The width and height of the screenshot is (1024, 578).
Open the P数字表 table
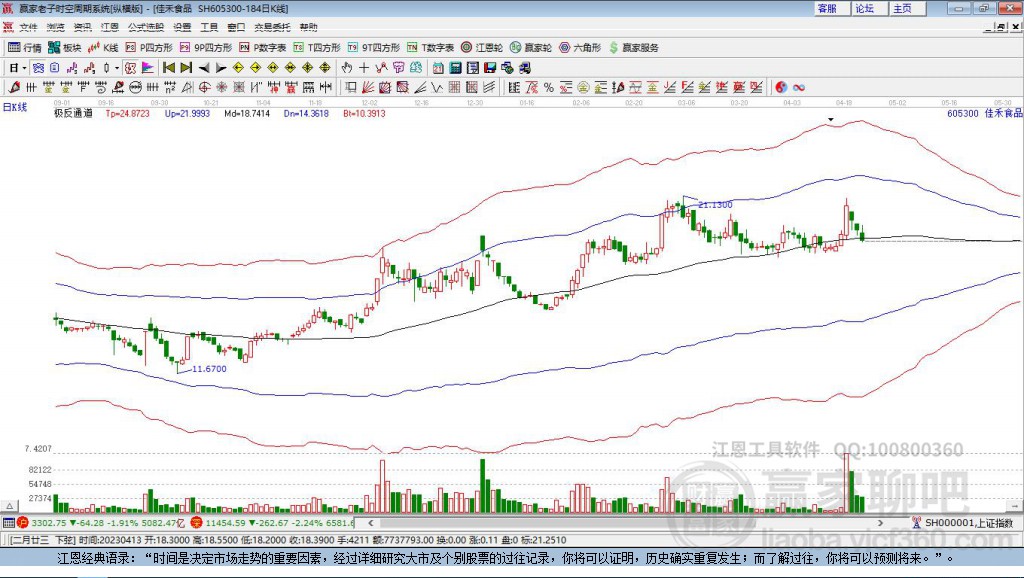263,48
